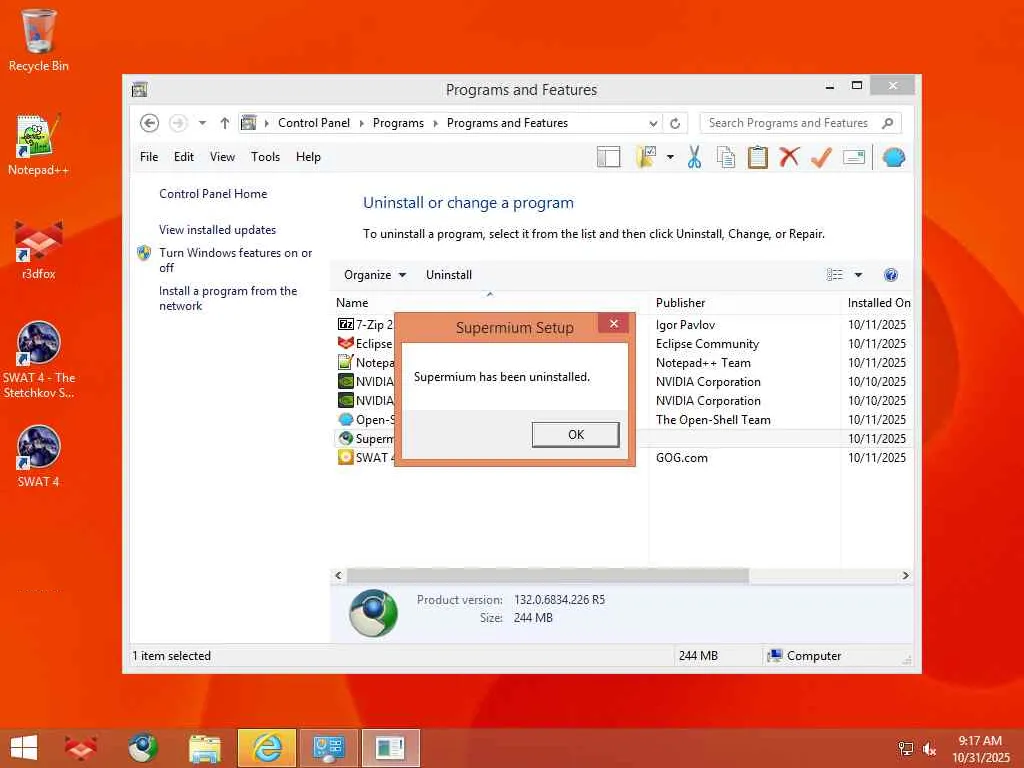Viewport: 1024px width, 768px height.
Task: Open the Organize dropdown
Action: (x=375, y=275)
